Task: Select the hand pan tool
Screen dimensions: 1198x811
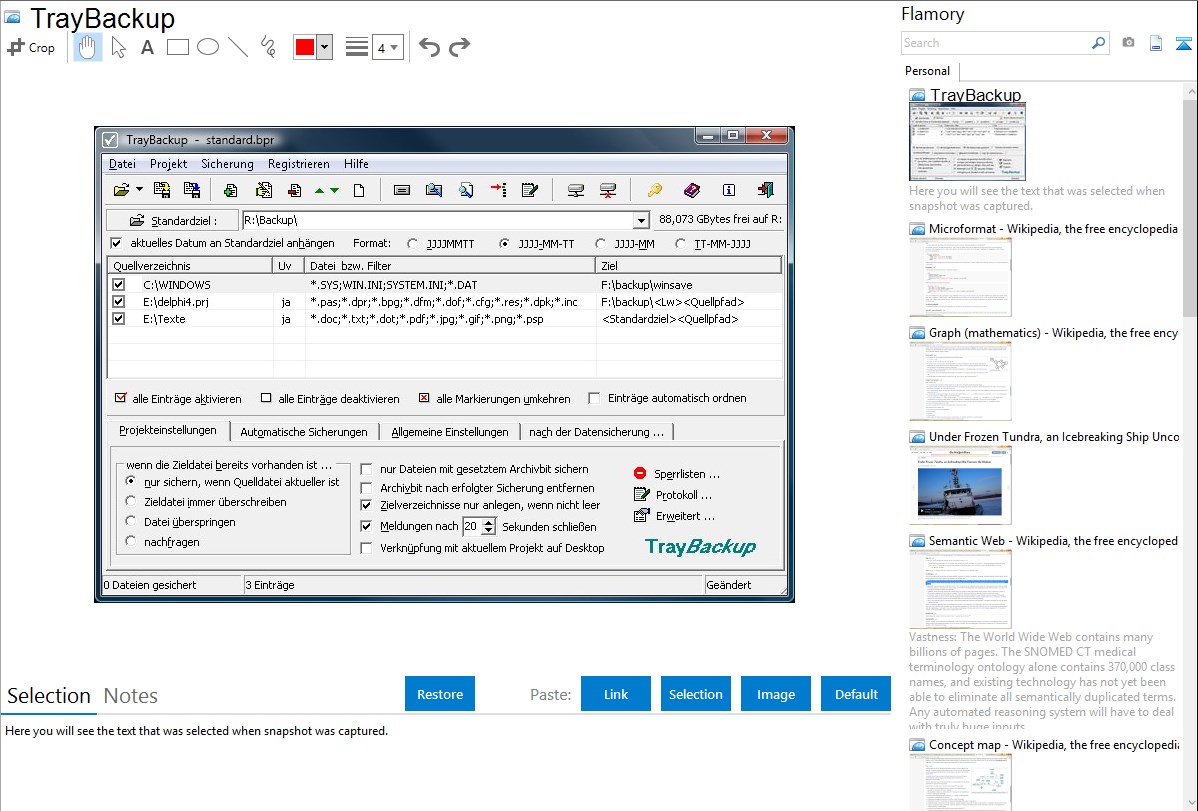Action: tap(87, 47)
